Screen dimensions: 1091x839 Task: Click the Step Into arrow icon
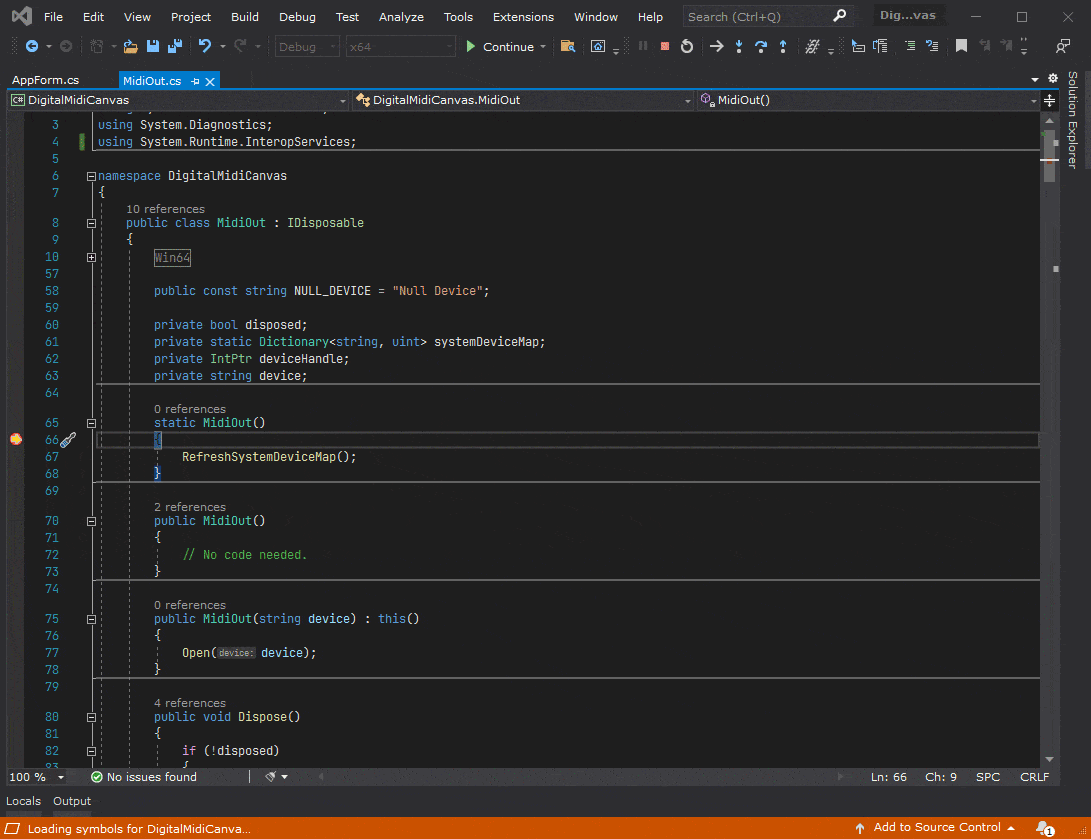pos(739,47)
